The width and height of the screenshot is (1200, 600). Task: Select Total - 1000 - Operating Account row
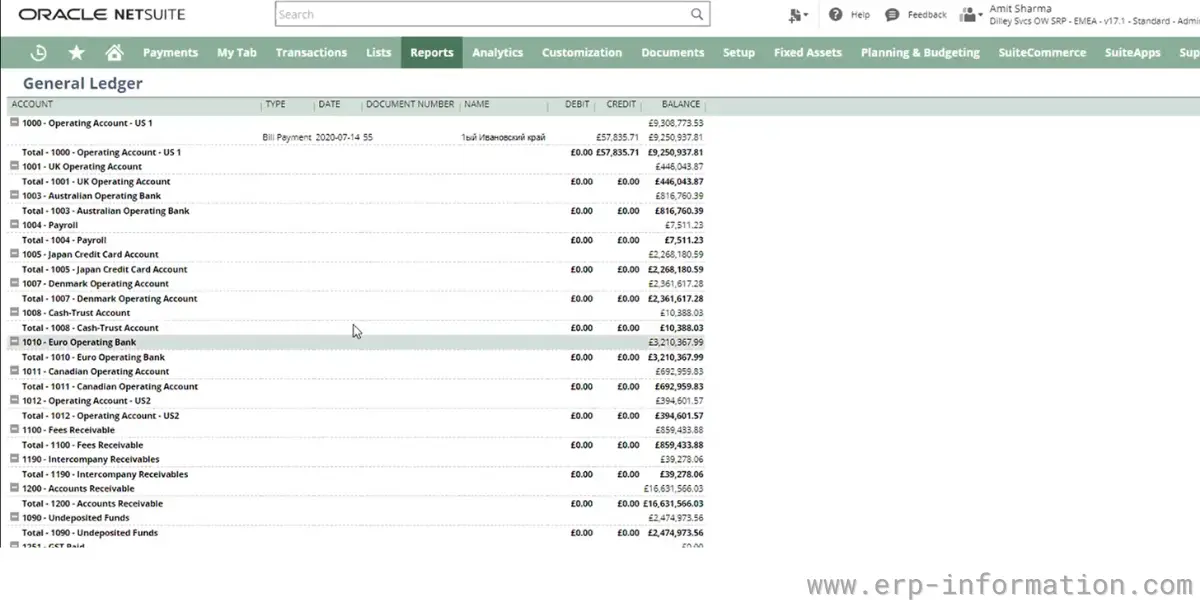click(x=356, y=152)
